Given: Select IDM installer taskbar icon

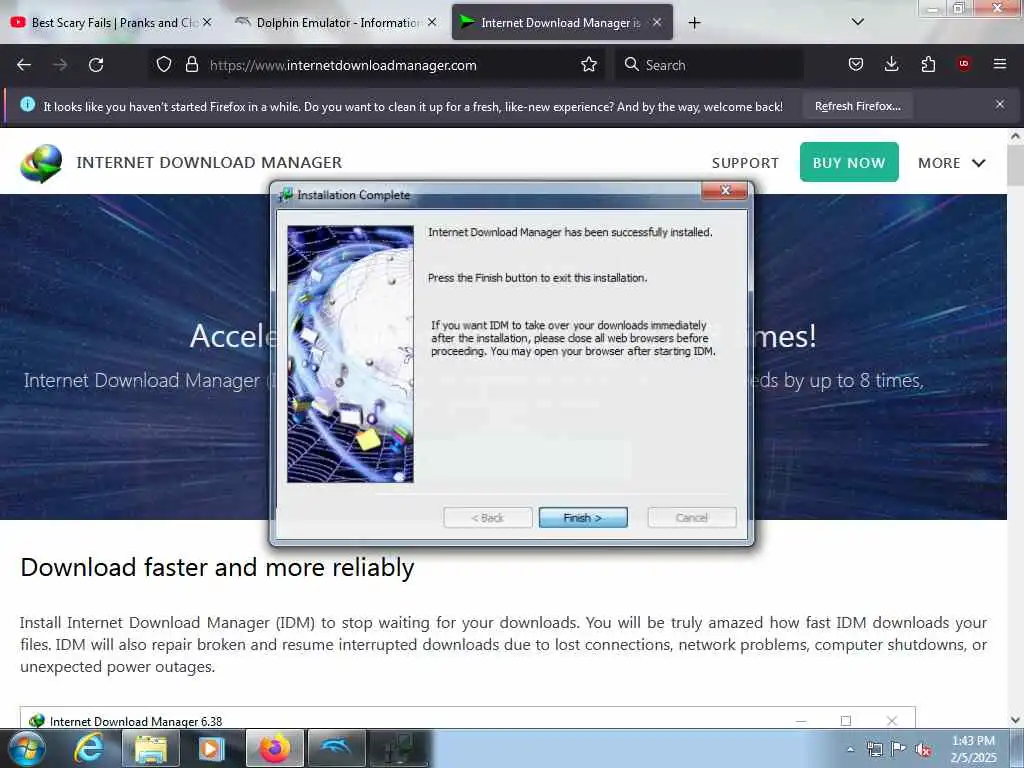Looking at the screenshot, I should [398, 748].
